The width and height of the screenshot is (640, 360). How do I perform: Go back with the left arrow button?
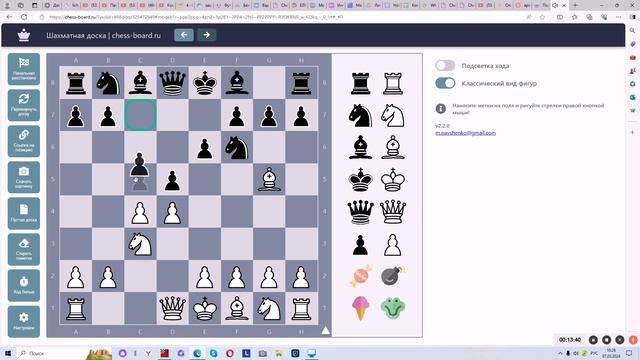pos(184,35)
